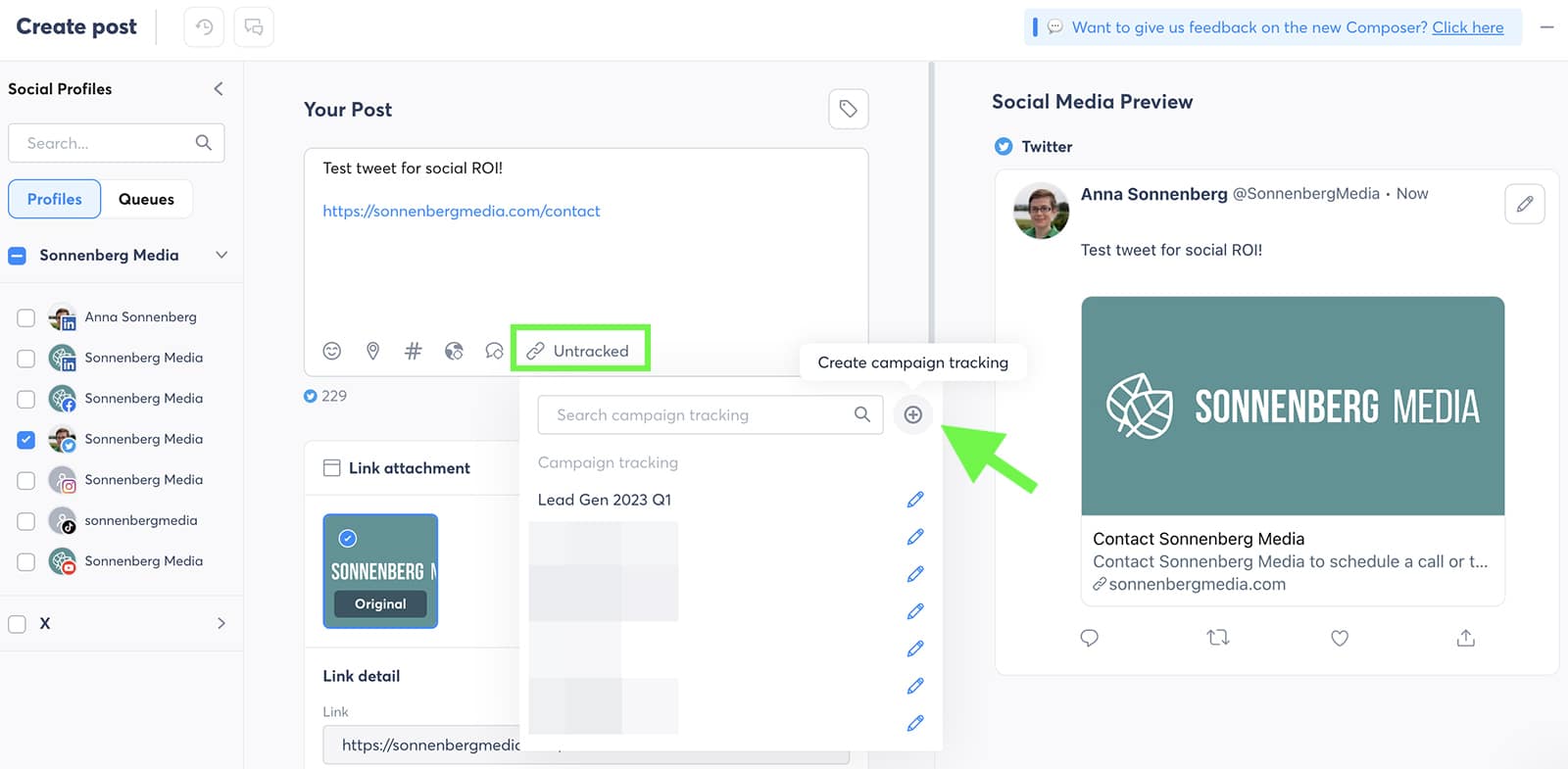Click the @SonnenbergMedia handle in preview

[1305, 194]
